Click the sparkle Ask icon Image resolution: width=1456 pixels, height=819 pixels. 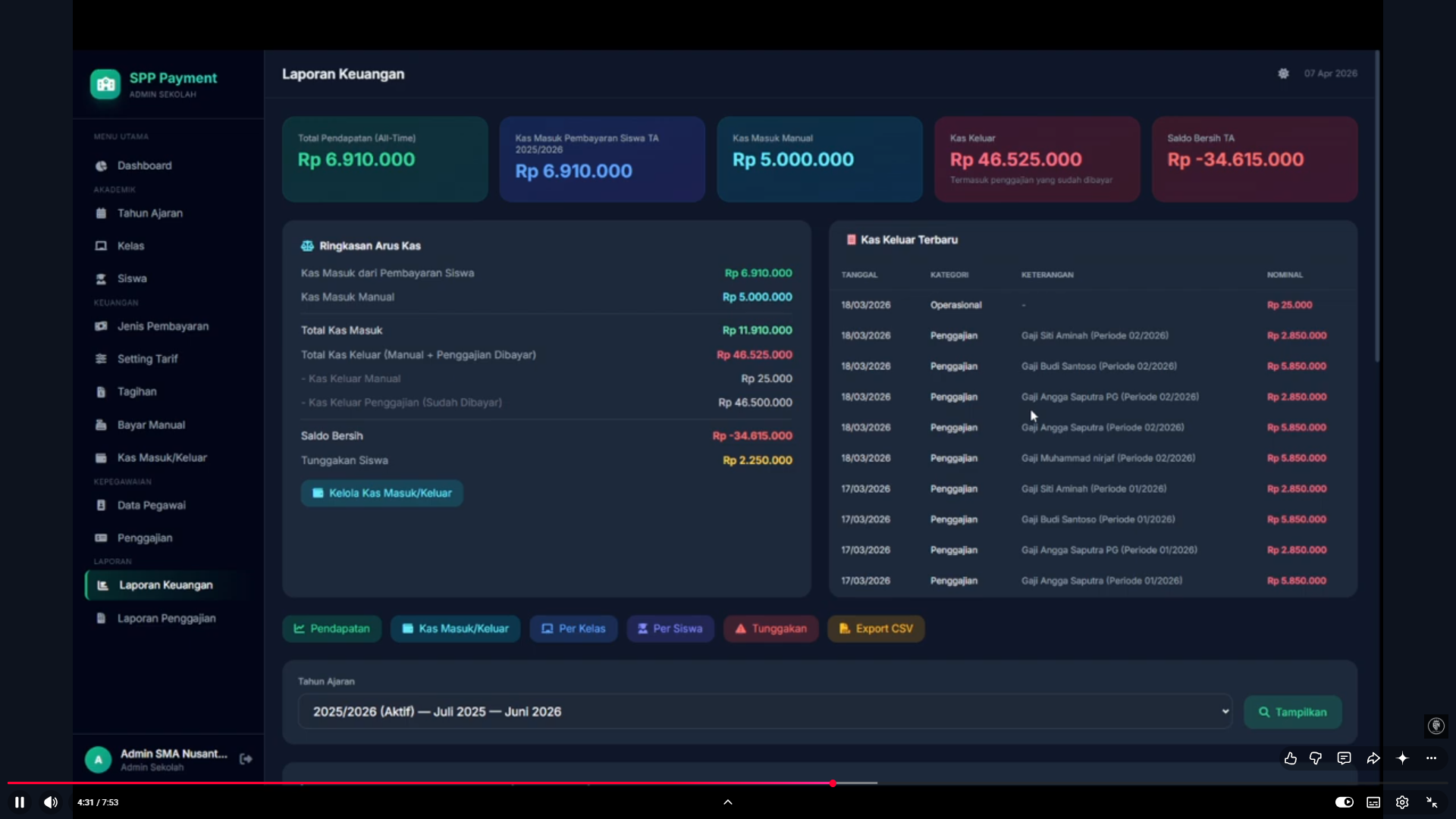coord(1402,758)
